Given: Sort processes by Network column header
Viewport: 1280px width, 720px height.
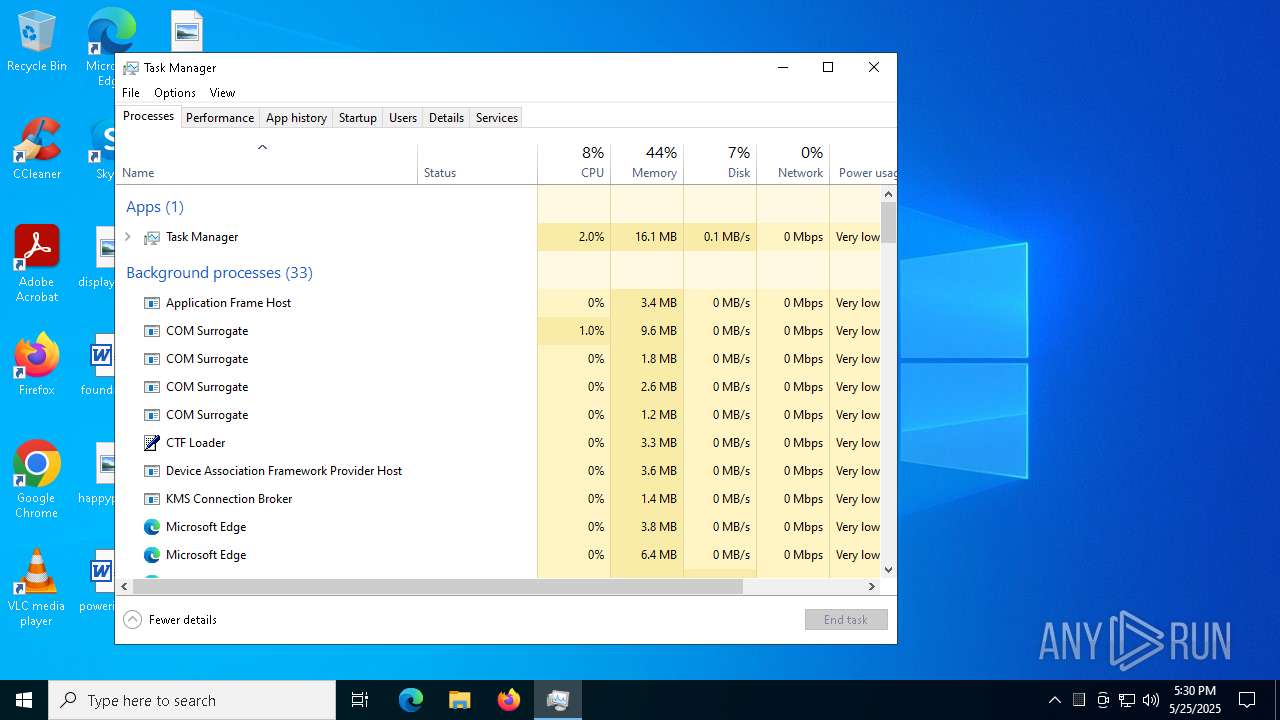Looking at the screenshot, I should point(793,163).
